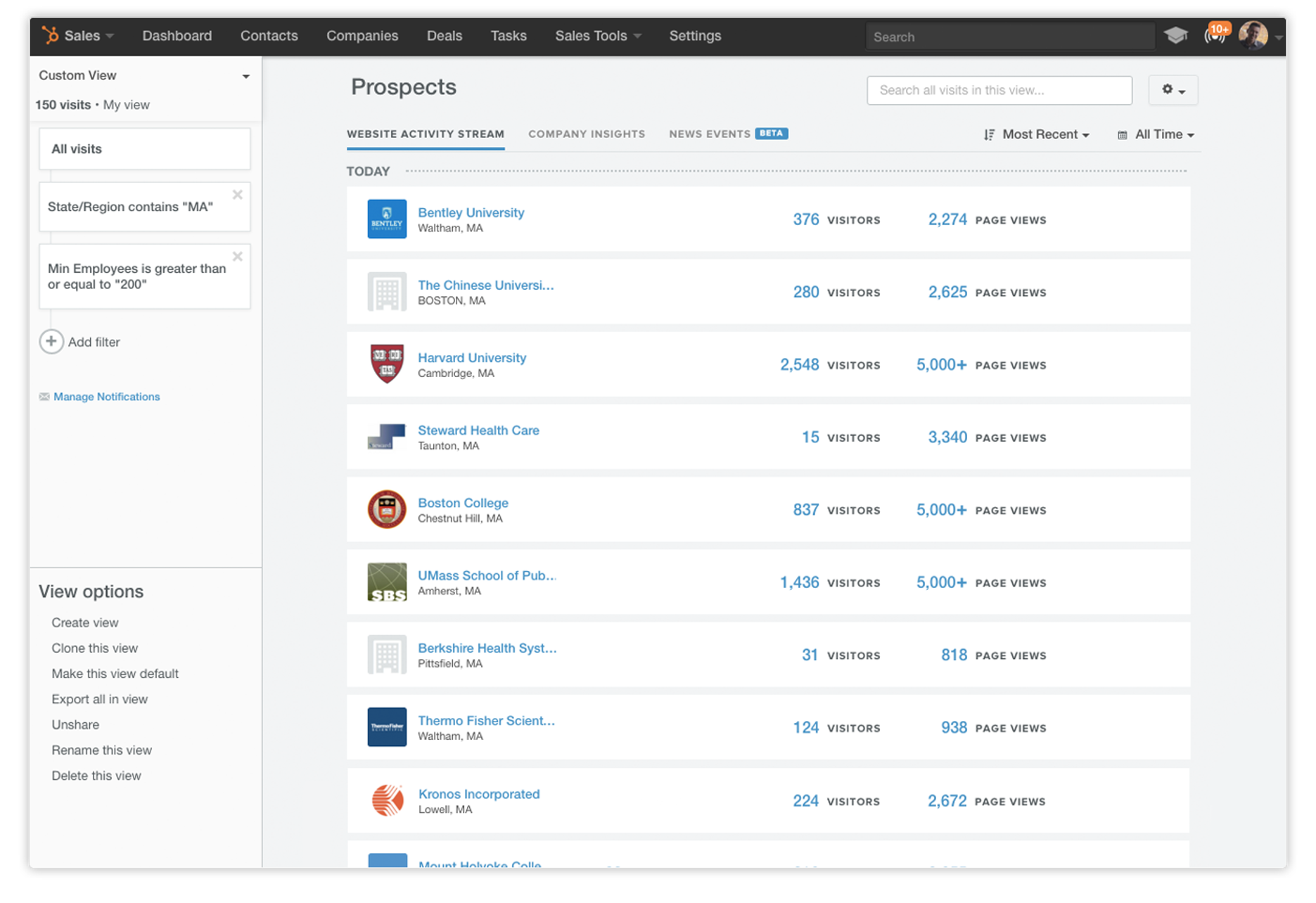
Task: Remove the State/Region contains MA filter
Action: pos(238,195)
